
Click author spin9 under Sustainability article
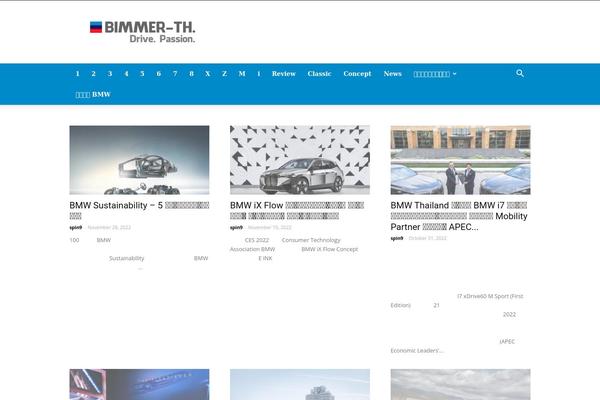click(x=76, y=227)
